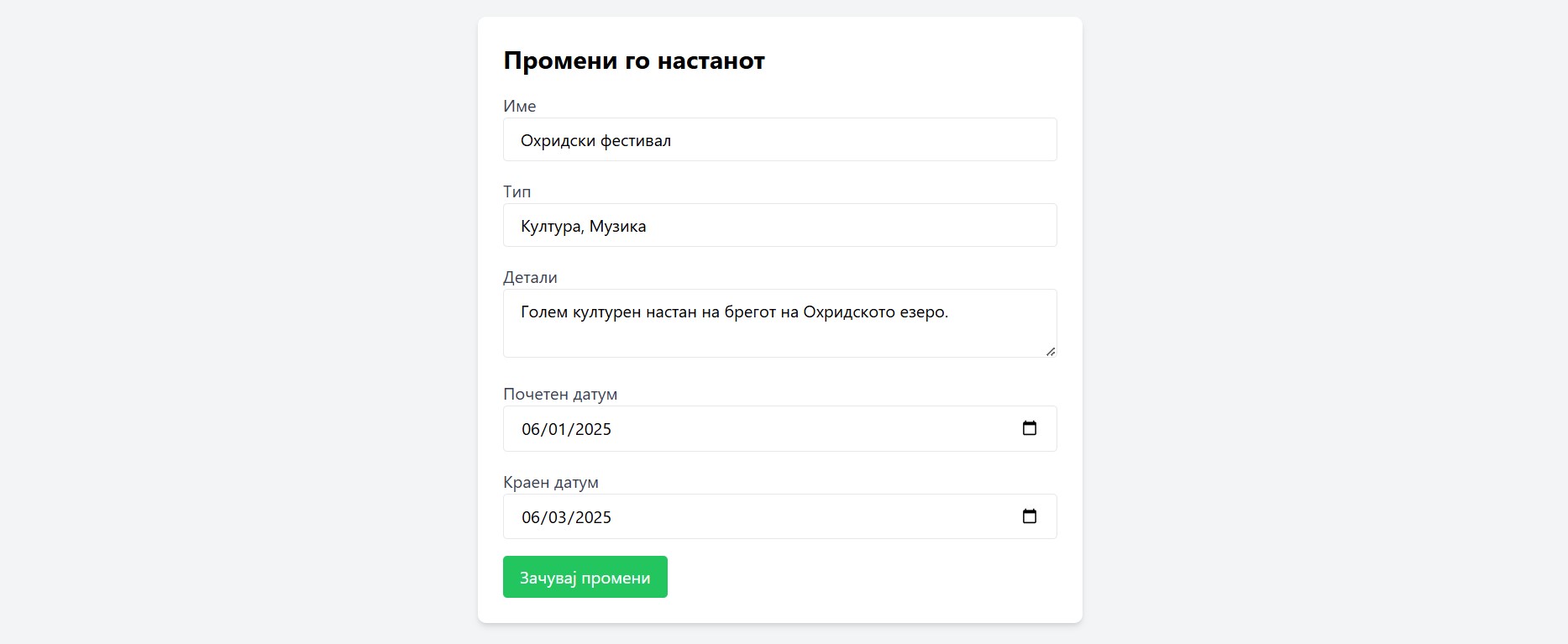
Task: Click the resize handle of the Детали box
Action: click(x=1051, y=352)
